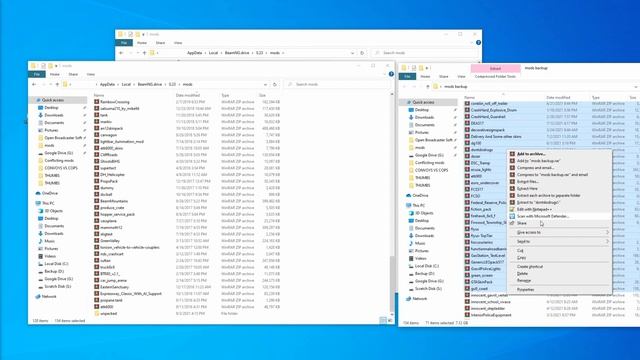Open quick access toolbar dropdown in left mods title bar
The width and height of the screenshot is (640, 360).
[x=56, y=66]
